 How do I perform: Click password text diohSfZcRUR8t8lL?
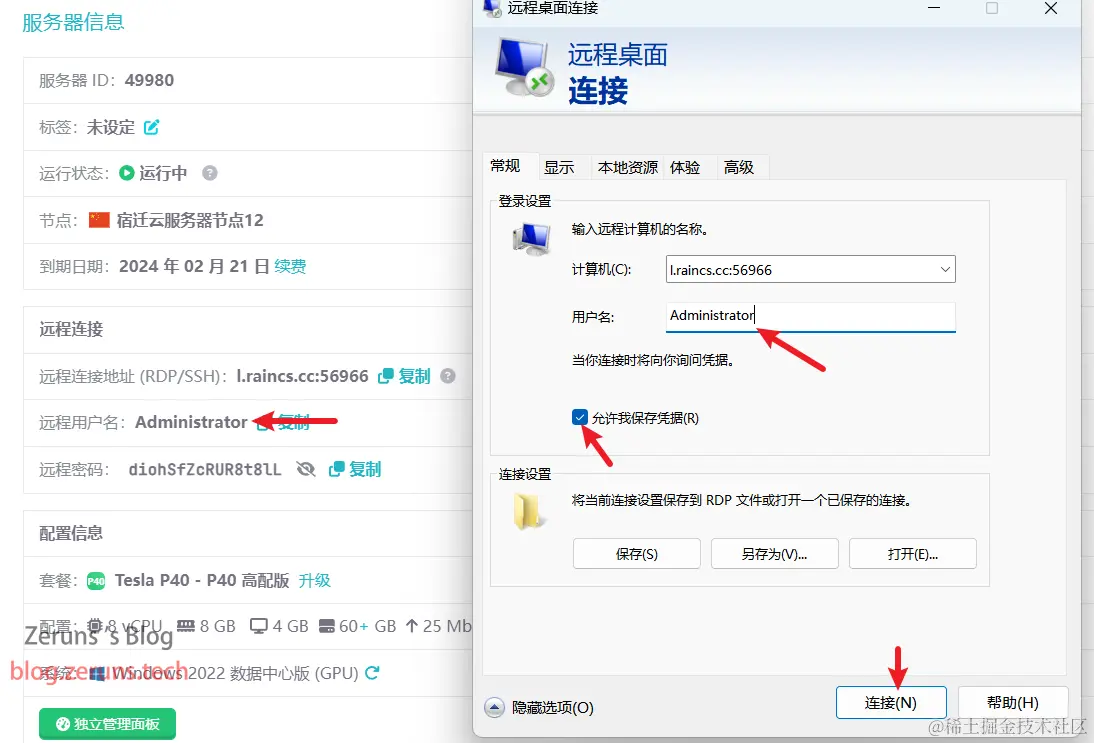[205, 470]
